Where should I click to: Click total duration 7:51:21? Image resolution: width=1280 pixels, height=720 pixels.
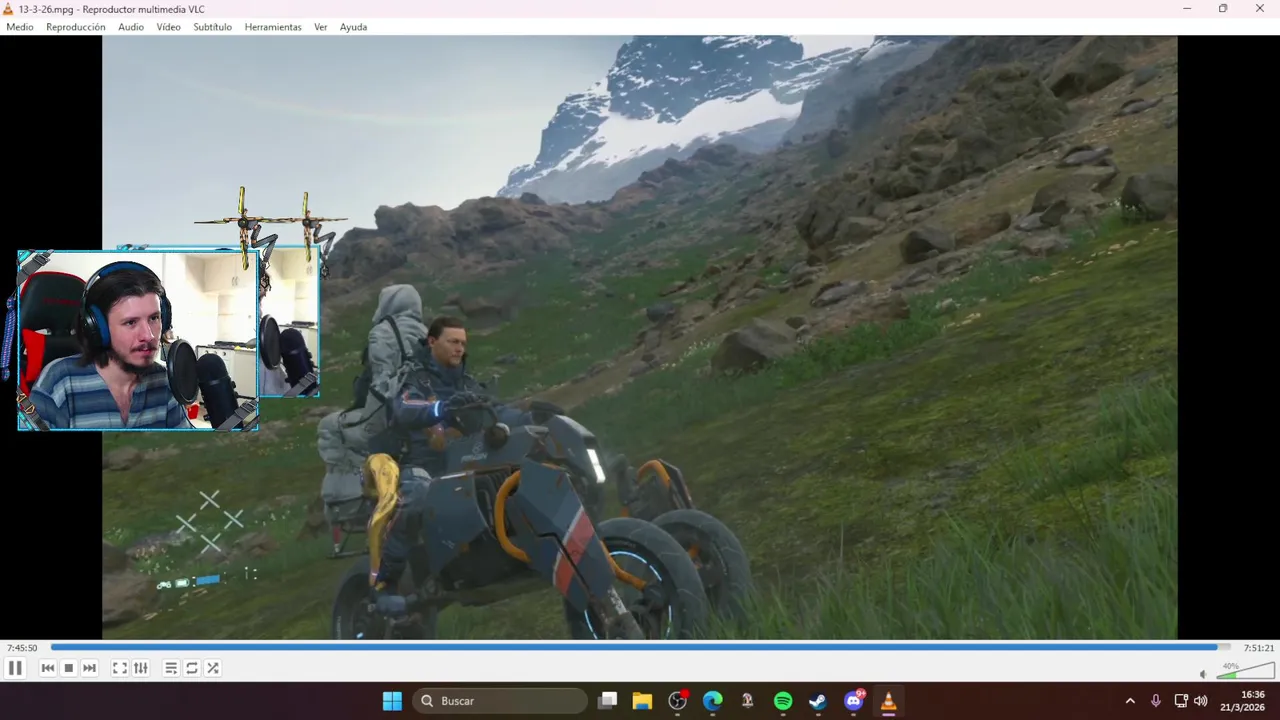click(1259, 648)
